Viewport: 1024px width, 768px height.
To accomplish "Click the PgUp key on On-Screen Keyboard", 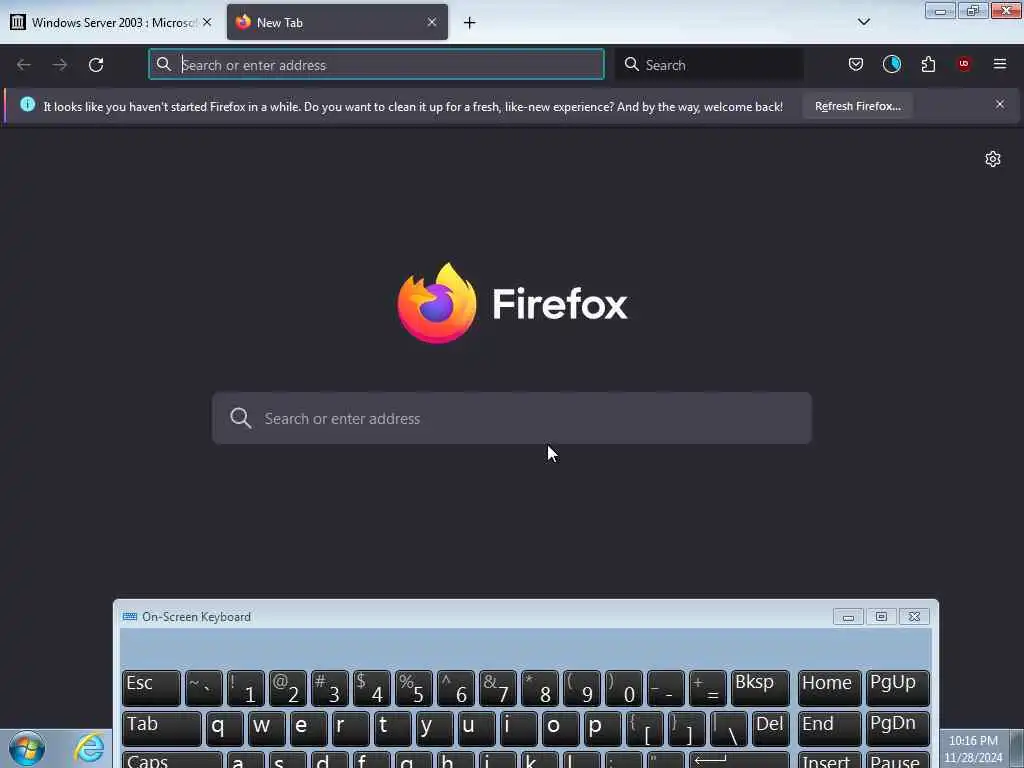I will point(897,688).
